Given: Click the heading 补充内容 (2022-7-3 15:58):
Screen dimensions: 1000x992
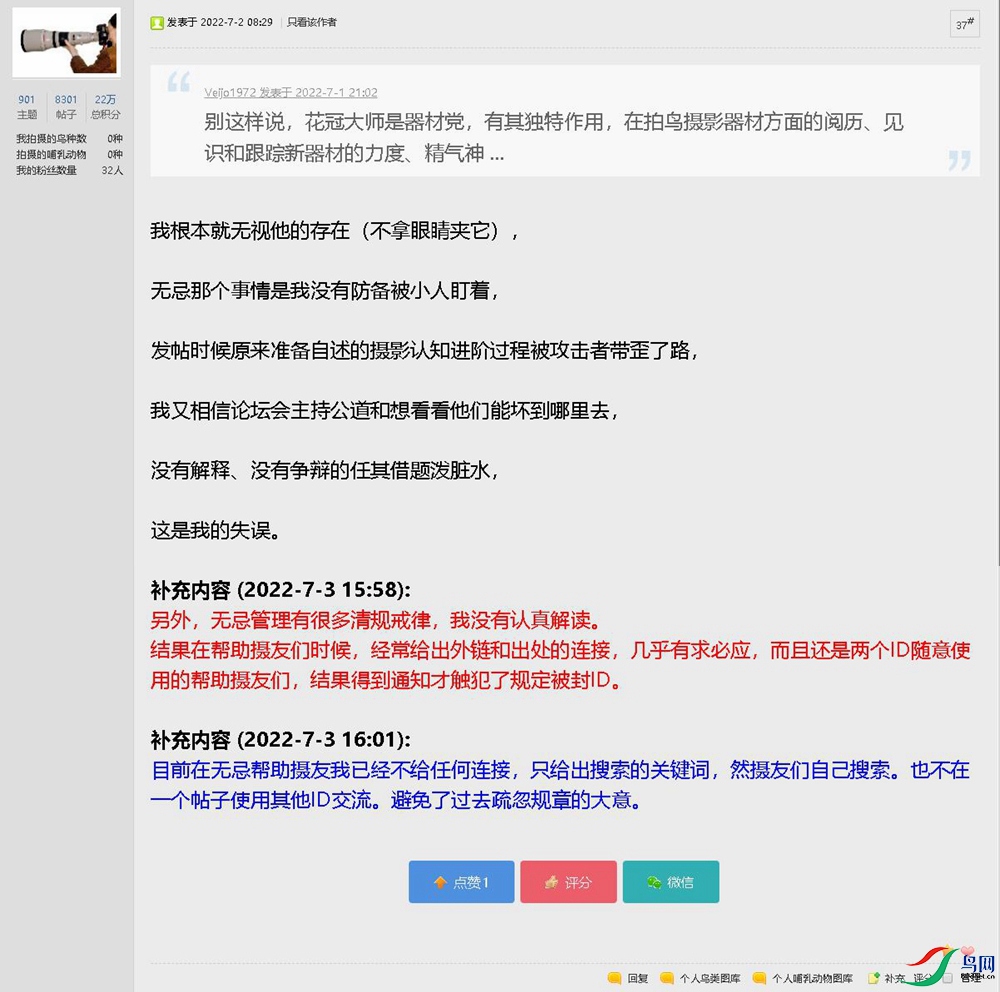Looking at the screenshot, I should click(x=281, y=590).
